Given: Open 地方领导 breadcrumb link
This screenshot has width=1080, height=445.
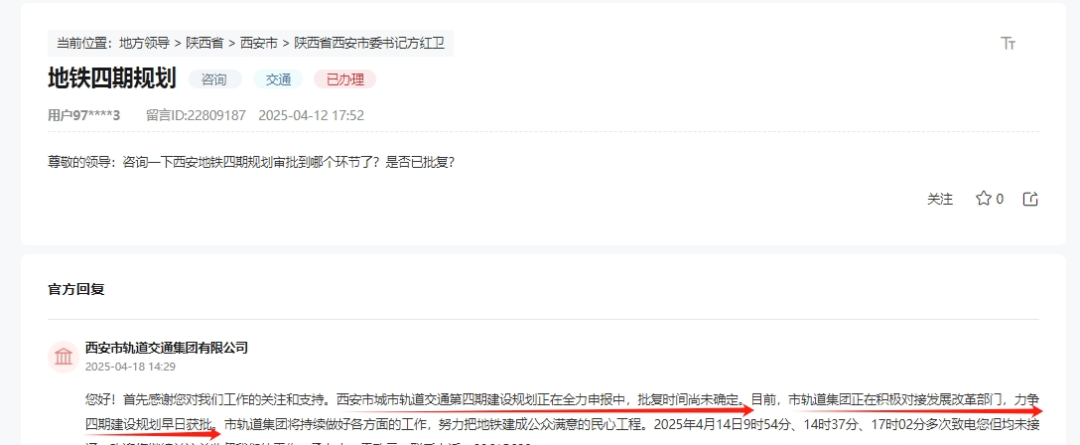Looking at the screenshot, I should (x=144, y=43).
